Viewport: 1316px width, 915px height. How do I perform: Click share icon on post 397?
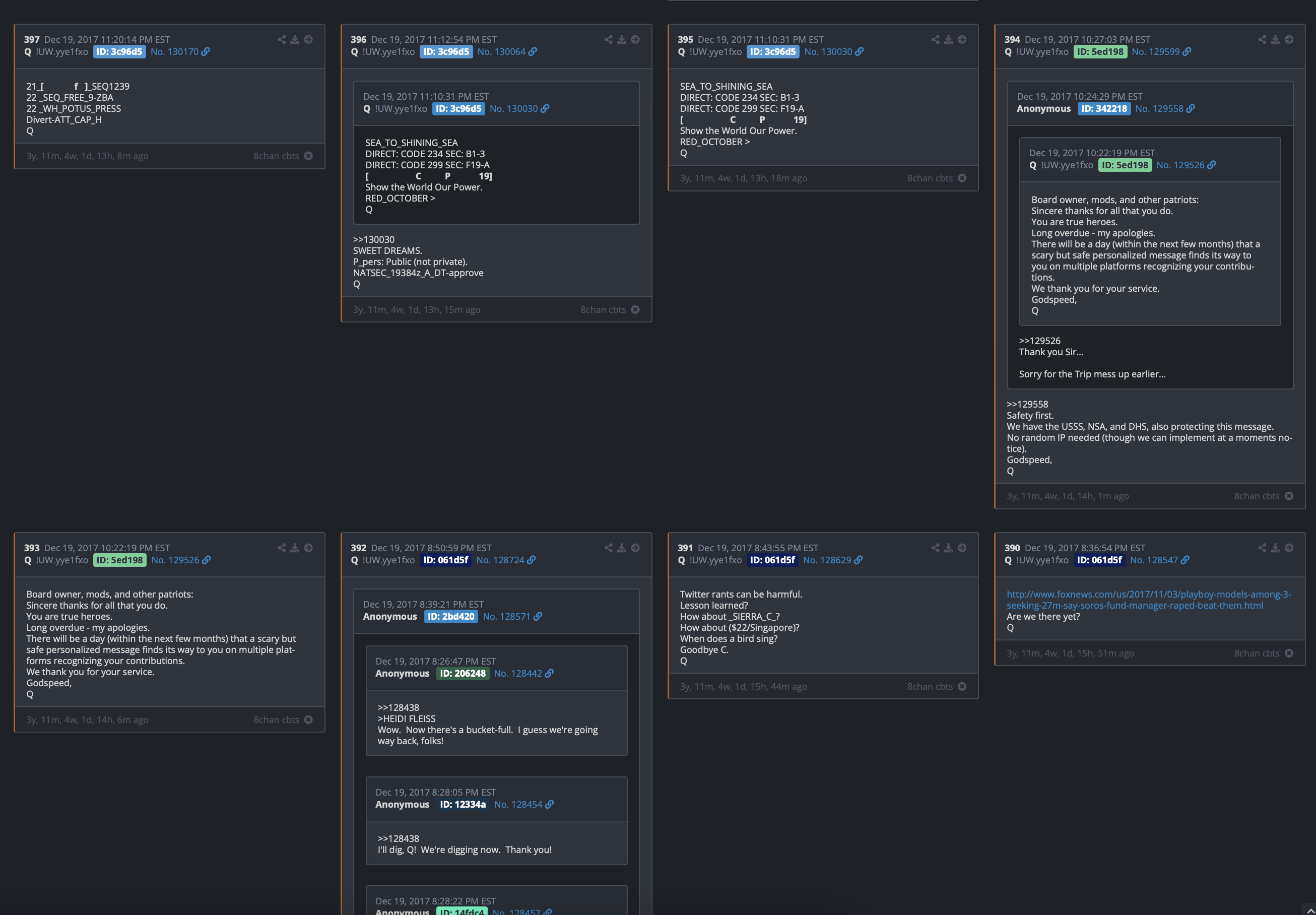(282, 40)
